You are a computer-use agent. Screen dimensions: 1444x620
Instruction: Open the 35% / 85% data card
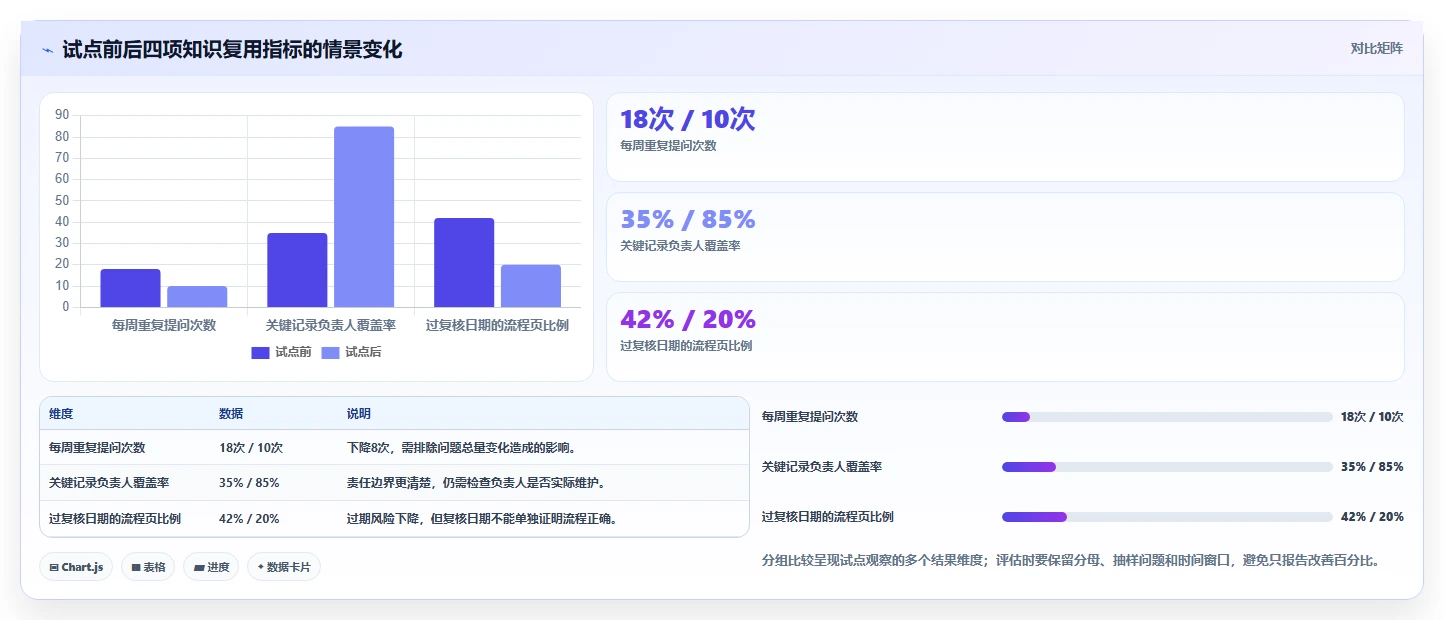click(1005, 237)
